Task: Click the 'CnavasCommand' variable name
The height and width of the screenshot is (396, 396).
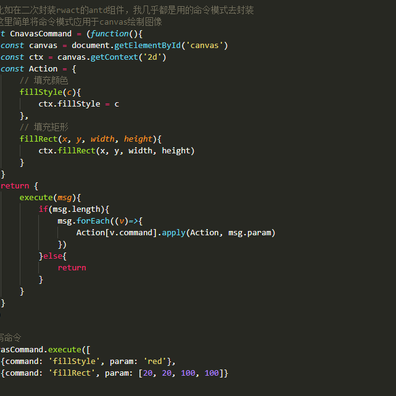Action: (x=40, y=34)
